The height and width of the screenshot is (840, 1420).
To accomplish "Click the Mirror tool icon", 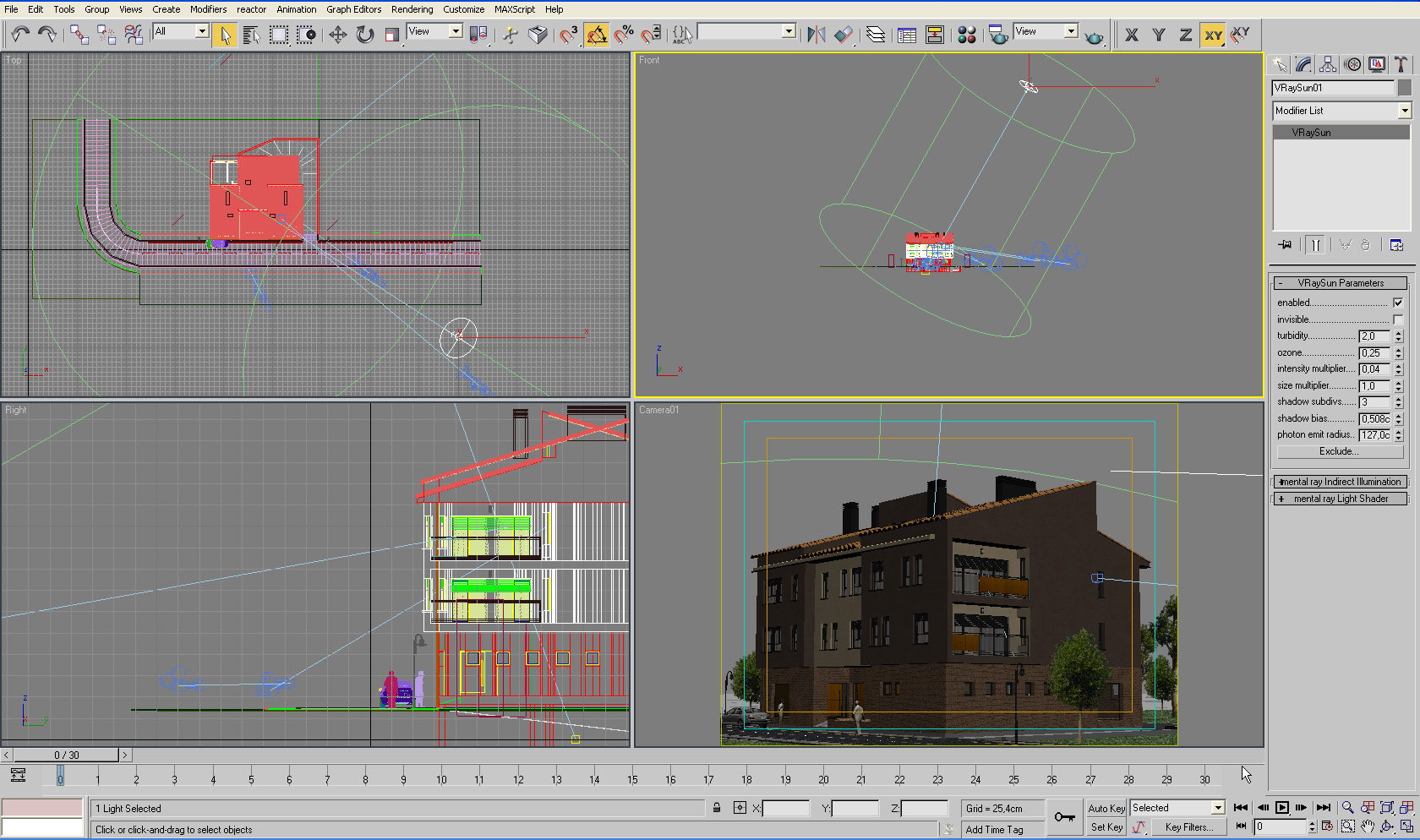I will coord(816,35).
